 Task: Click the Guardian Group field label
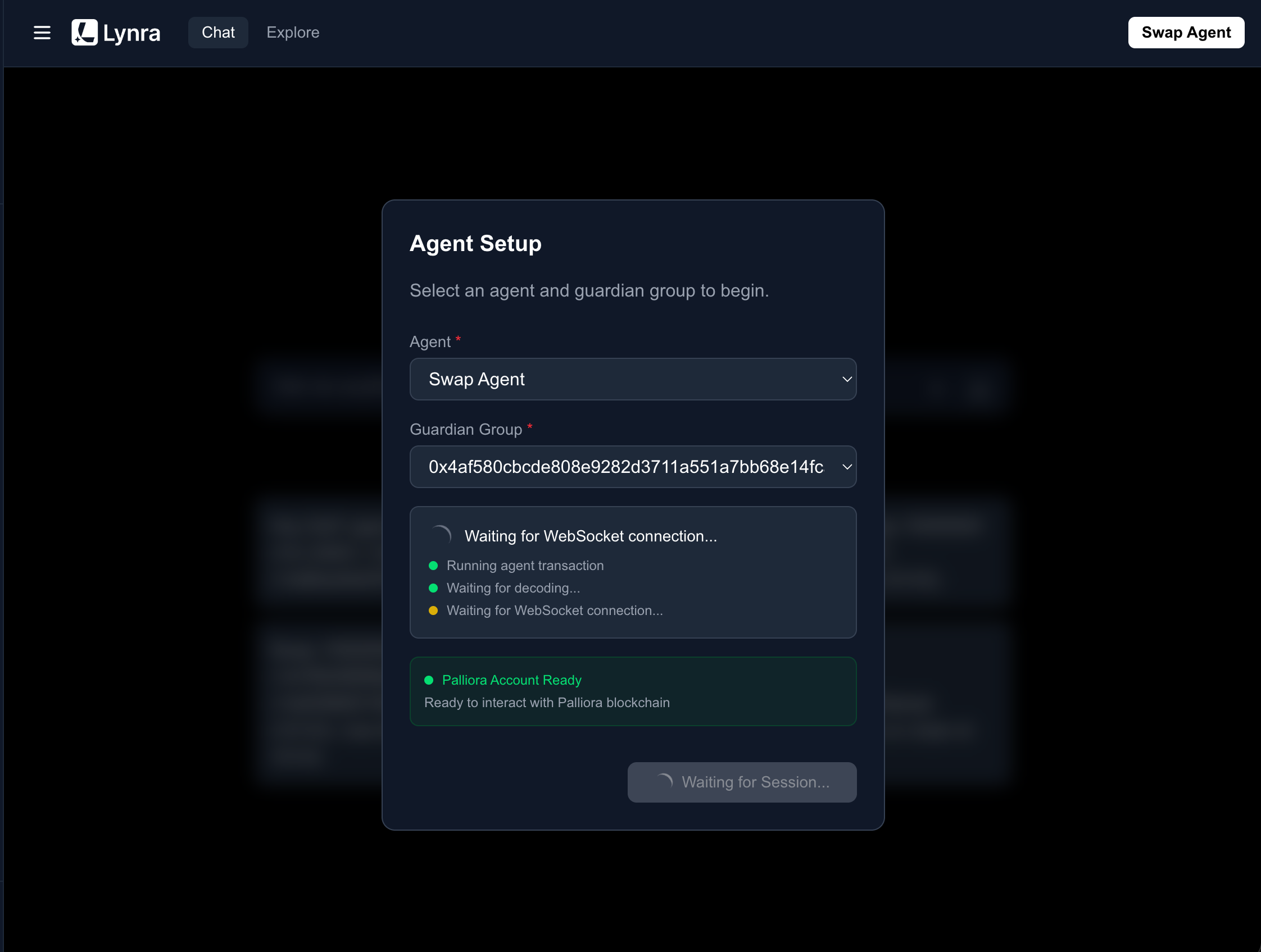pos(465,430)
